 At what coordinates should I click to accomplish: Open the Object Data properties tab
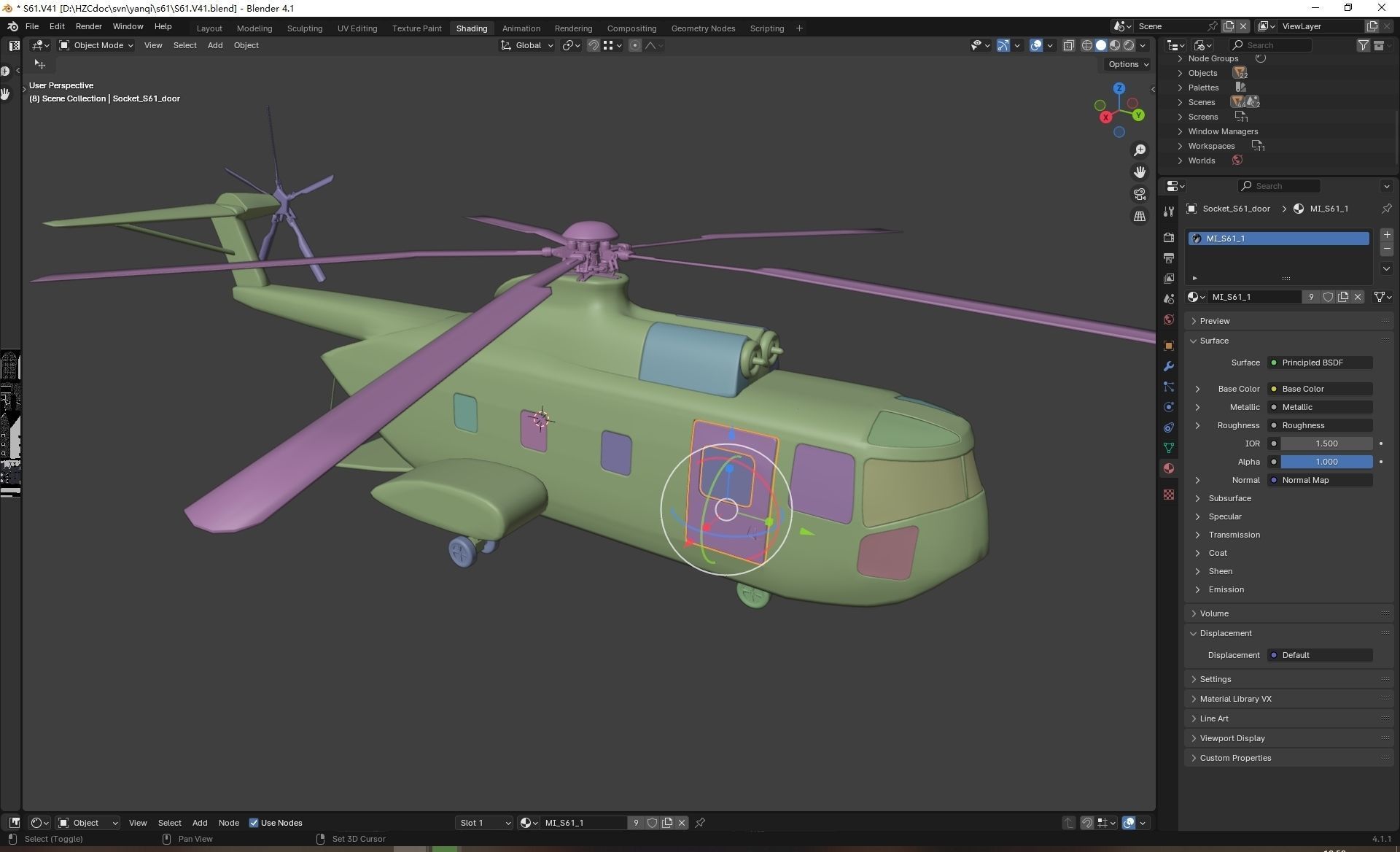pyautogui.click(x=1169, y=448)
